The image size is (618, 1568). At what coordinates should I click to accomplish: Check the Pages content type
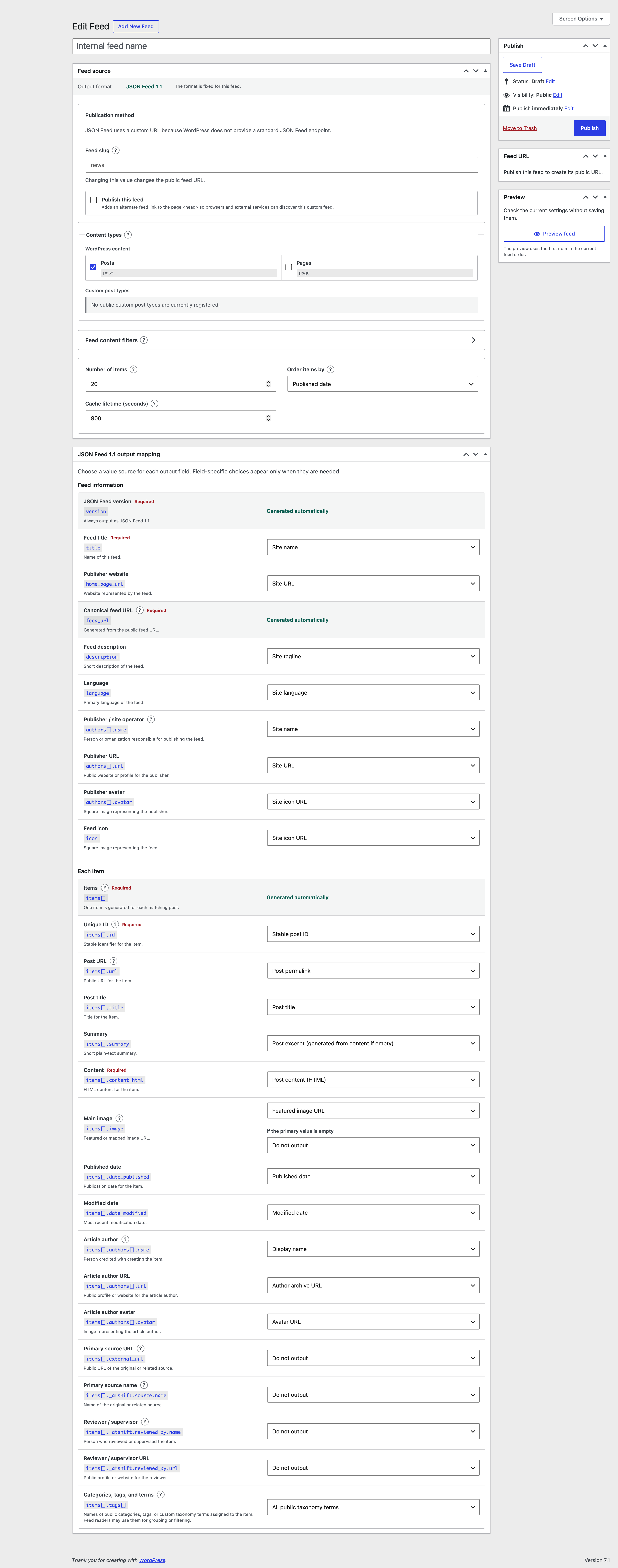click(289, 267)
